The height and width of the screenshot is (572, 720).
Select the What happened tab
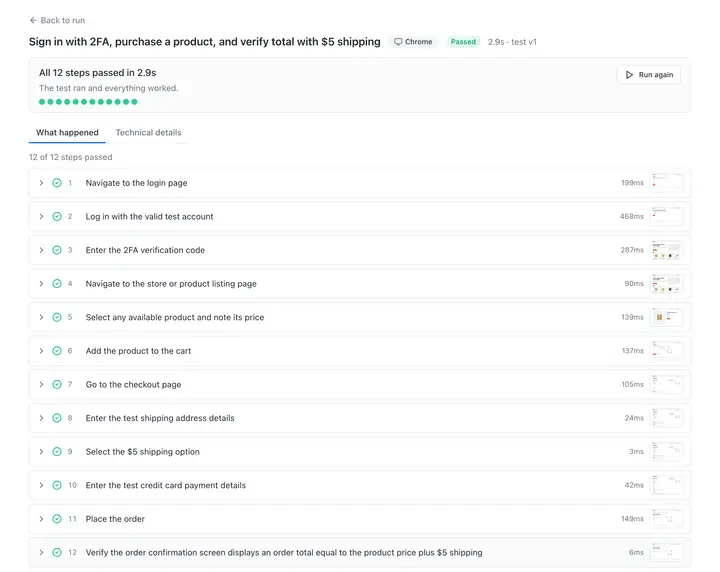coord(67,133)
